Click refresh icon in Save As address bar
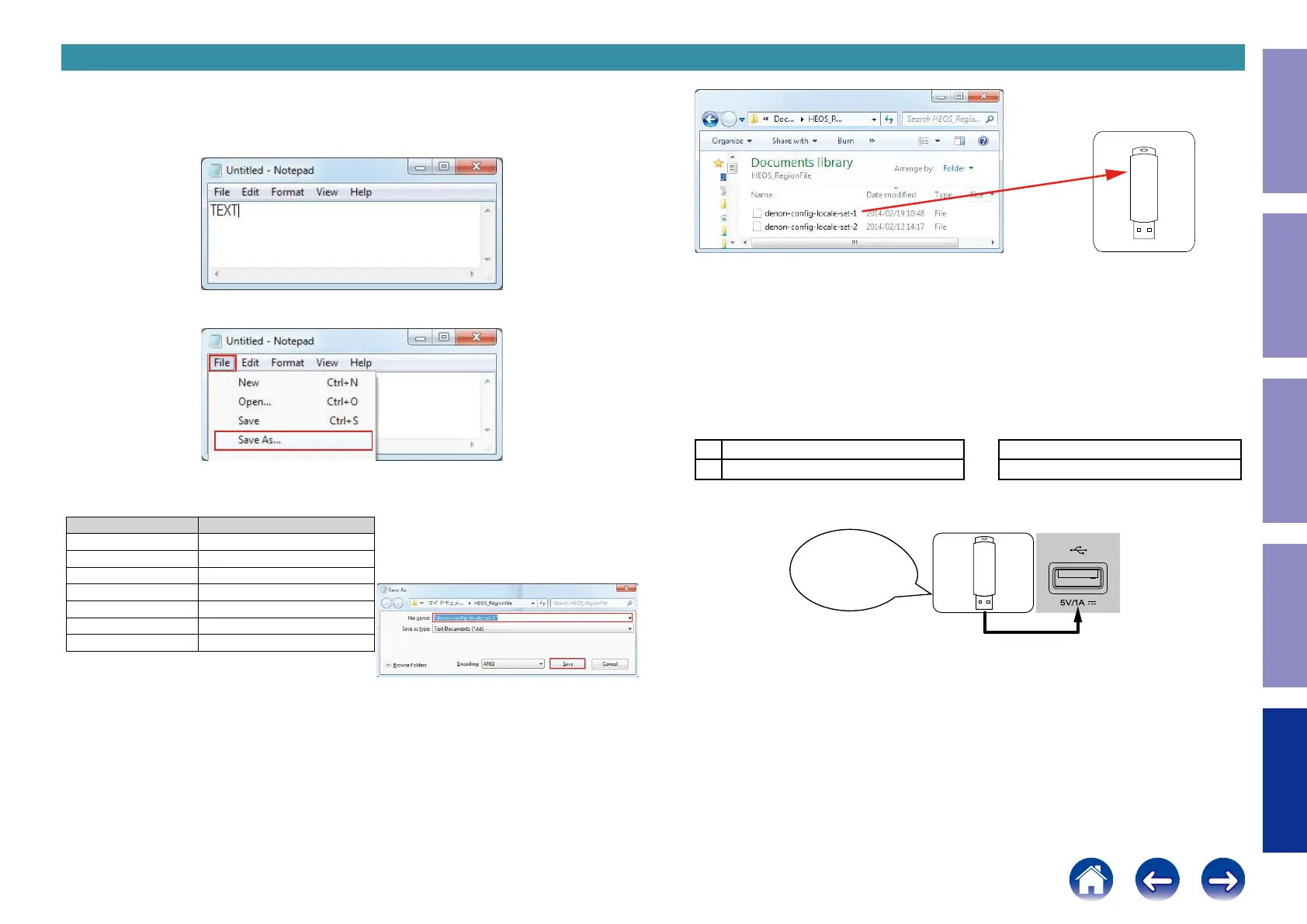The width and height of the screenshot is (1307, 924). [x=543, y=603]
